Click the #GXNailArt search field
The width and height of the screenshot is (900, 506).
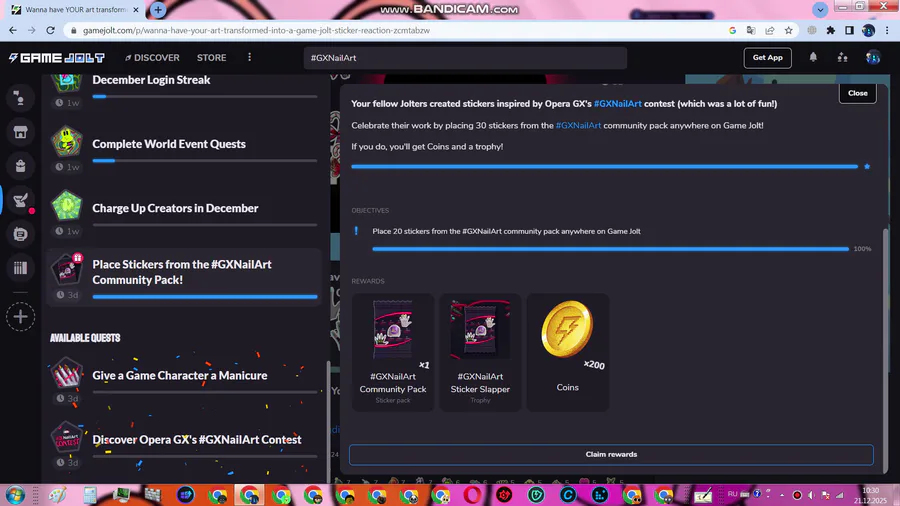465,58
